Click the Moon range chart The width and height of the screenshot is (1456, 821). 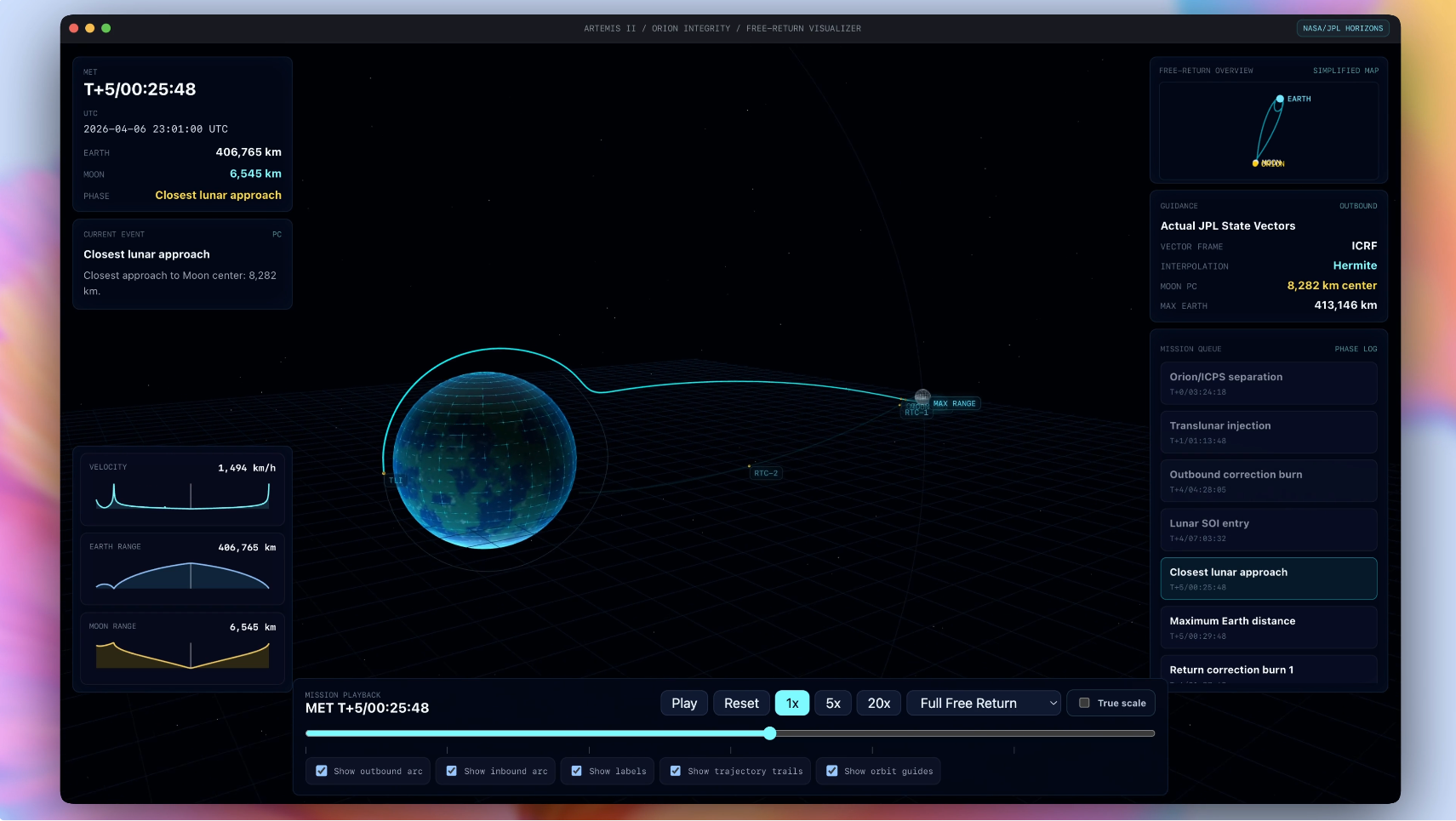(x=182, y=654)
